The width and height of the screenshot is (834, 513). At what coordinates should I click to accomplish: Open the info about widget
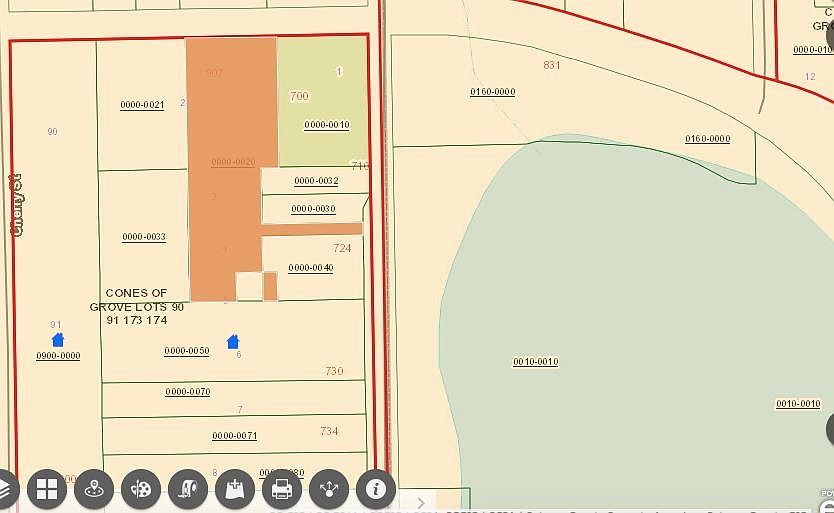click(376, 489)
